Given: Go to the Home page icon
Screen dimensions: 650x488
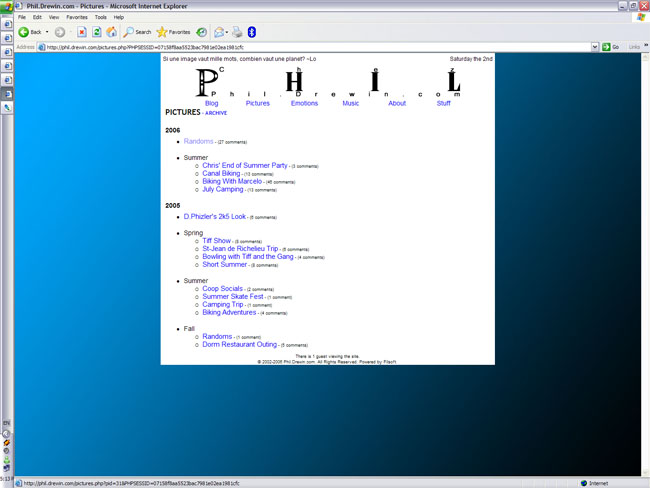Looking at the screenshot, I should [x=112, y=32].
